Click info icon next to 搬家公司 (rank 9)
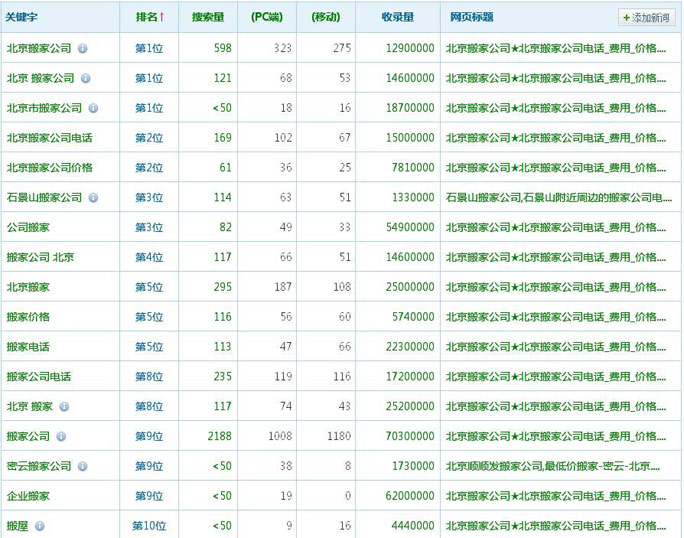684x538 pixels. pos(61,437)
